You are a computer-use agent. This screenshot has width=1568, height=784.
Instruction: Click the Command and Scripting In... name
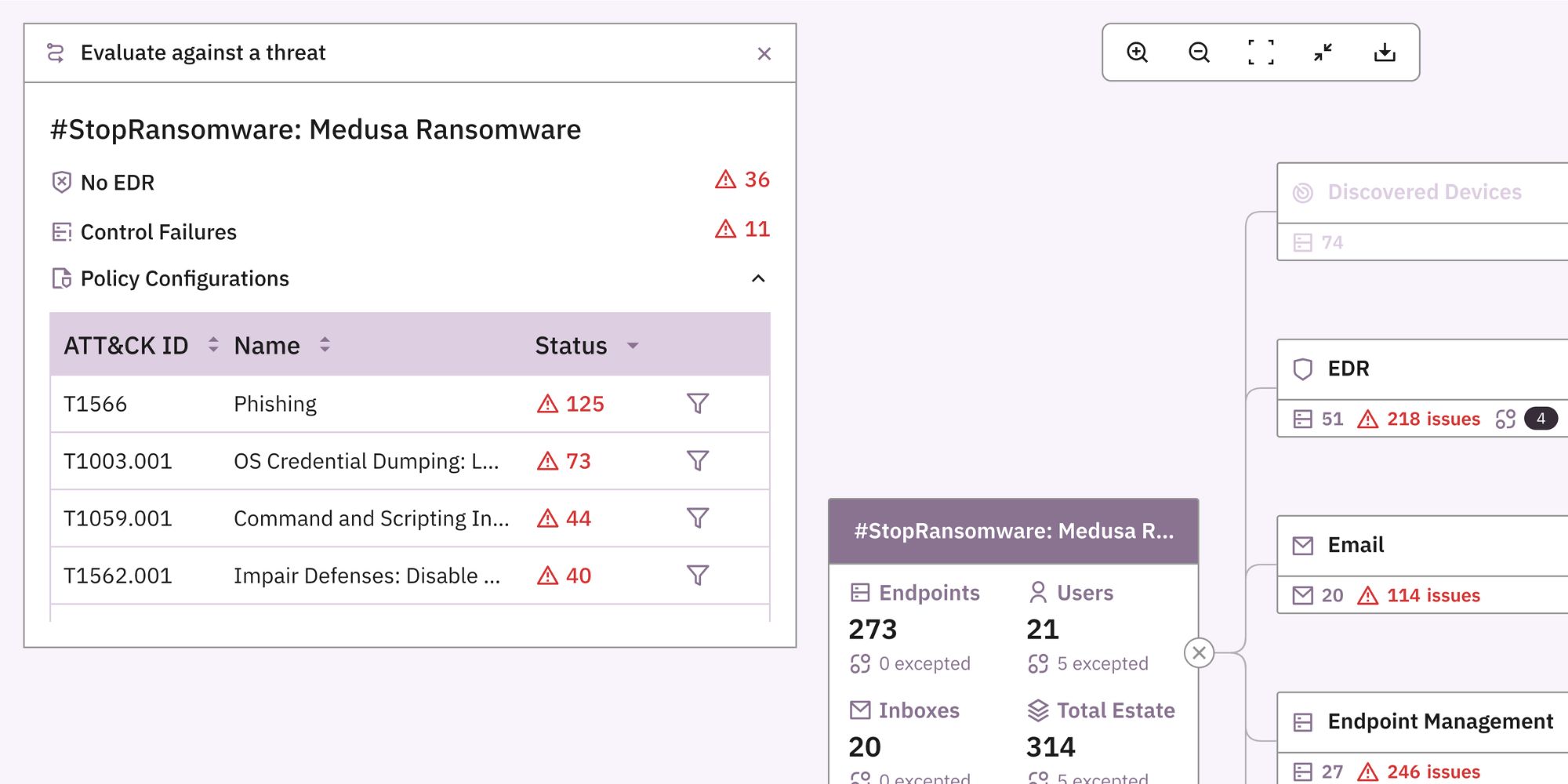point(372,518)
